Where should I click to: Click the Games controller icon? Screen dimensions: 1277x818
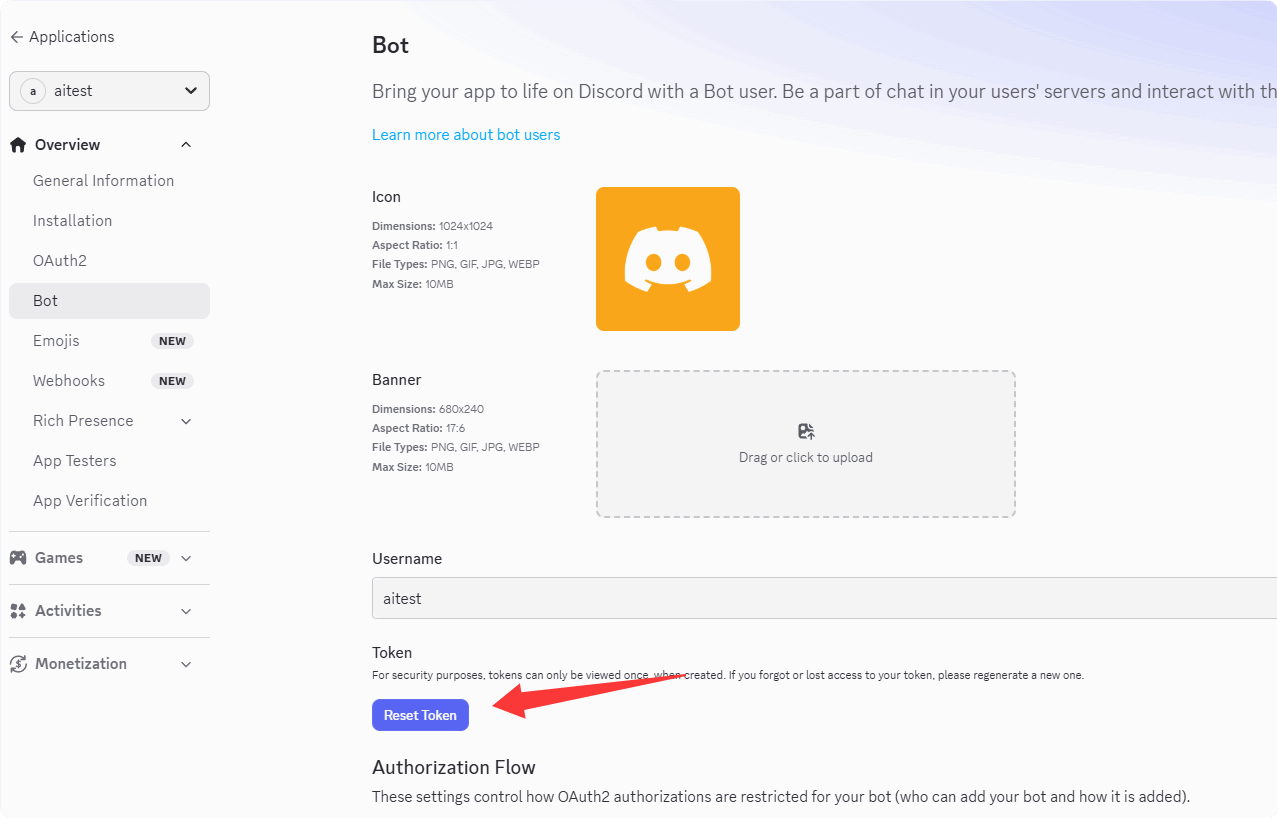18,558
